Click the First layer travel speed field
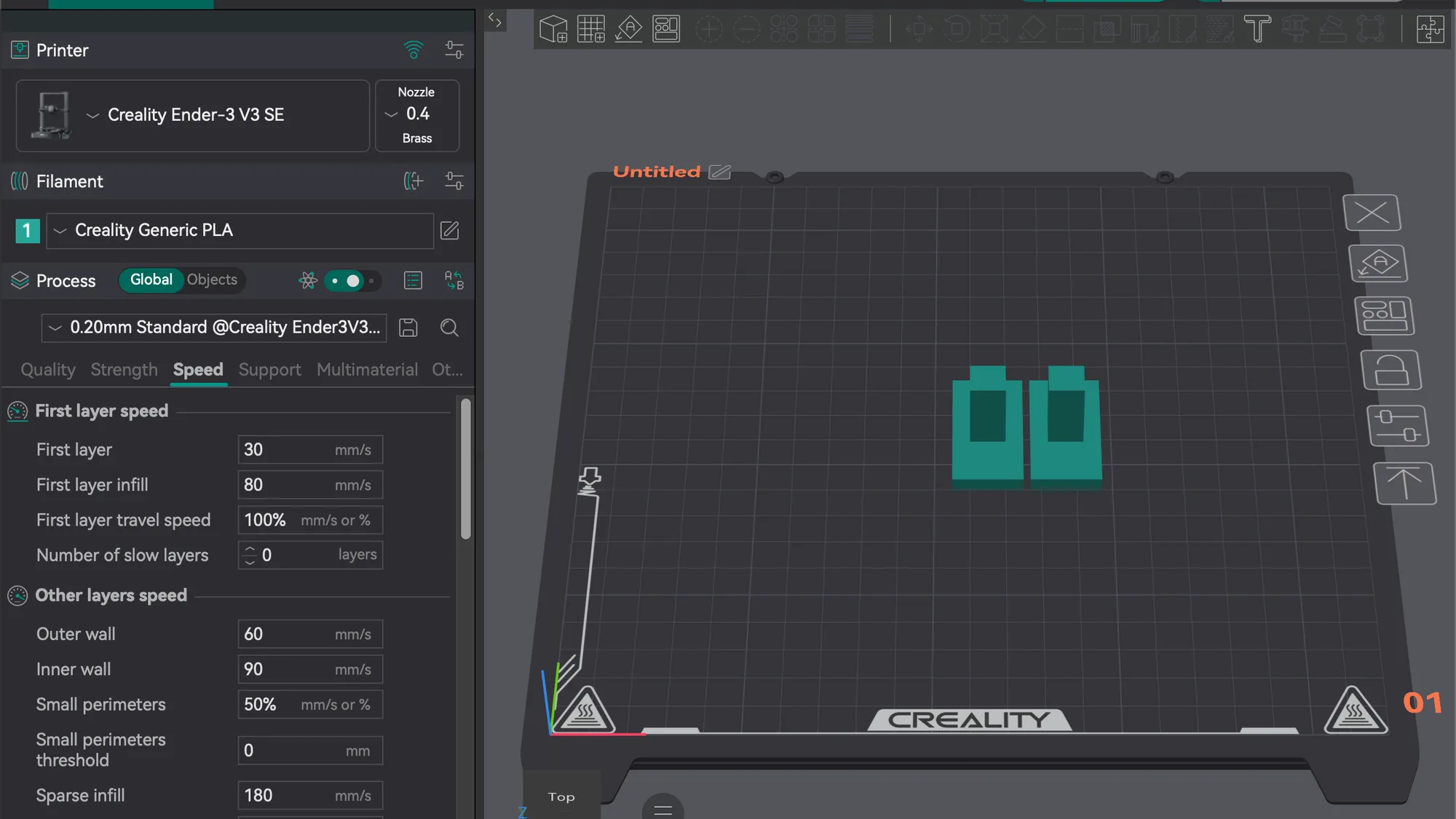 point(310,520)
